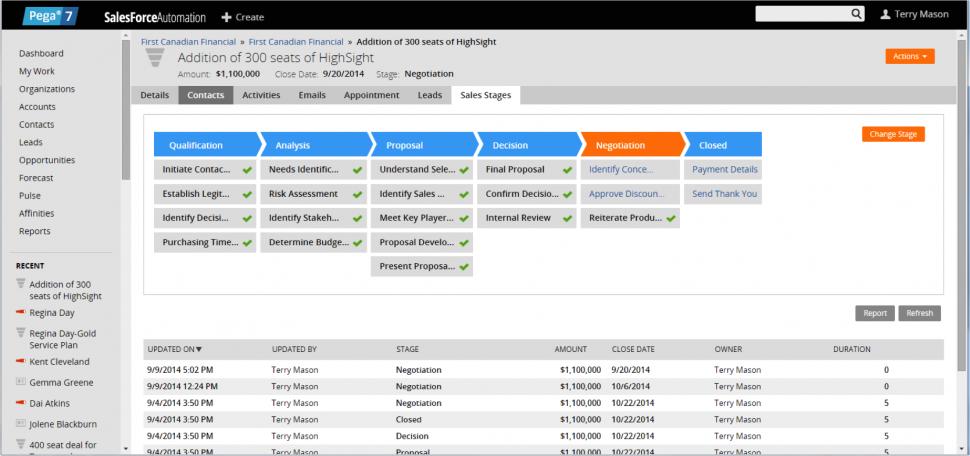Click the plus icon next to Create

coord(226,17)
